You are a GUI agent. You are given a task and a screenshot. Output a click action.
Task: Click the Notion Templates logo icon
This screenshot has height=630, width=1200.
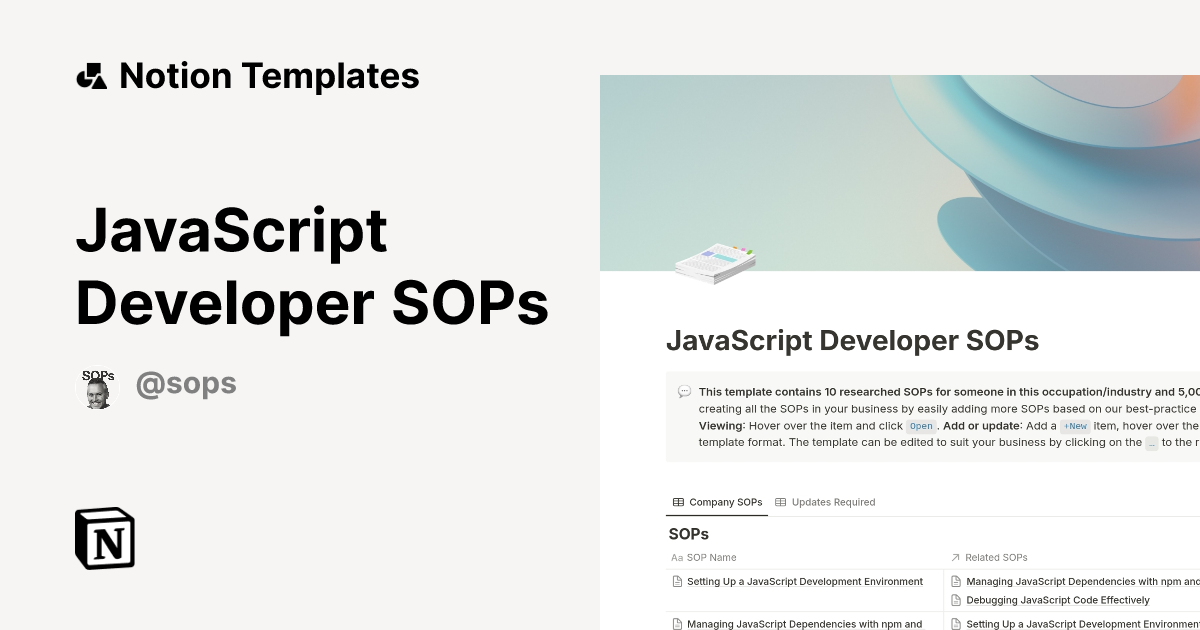tap(91, 75)
